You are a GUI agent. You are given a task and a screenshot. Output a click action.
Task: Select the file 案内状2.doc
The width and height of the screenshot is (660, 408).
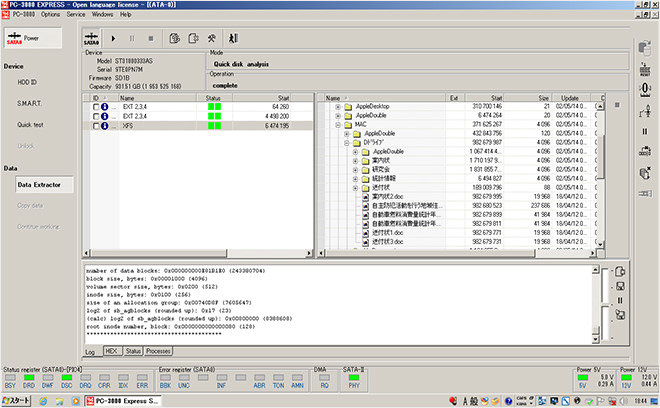[x=388, y=197]
